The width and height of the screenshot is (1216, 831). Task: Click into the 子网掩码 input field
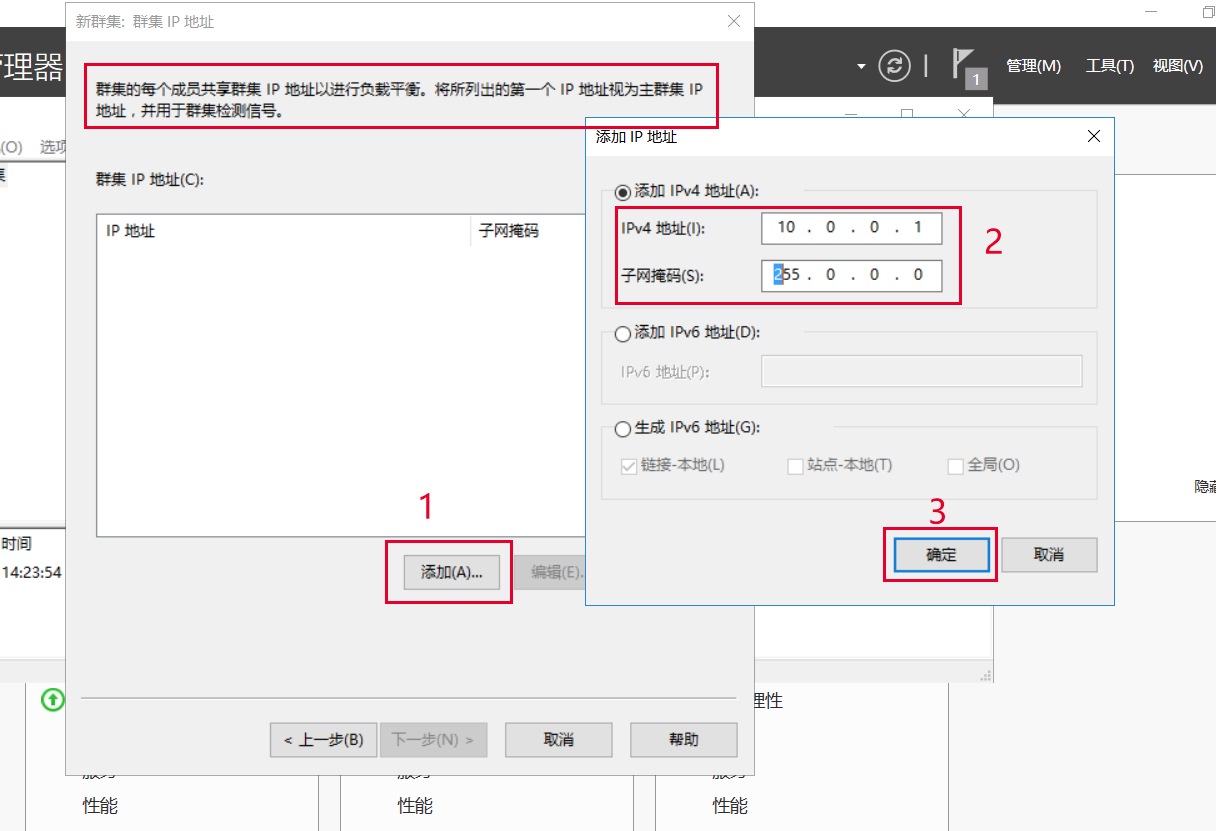[x=851, y=275]
